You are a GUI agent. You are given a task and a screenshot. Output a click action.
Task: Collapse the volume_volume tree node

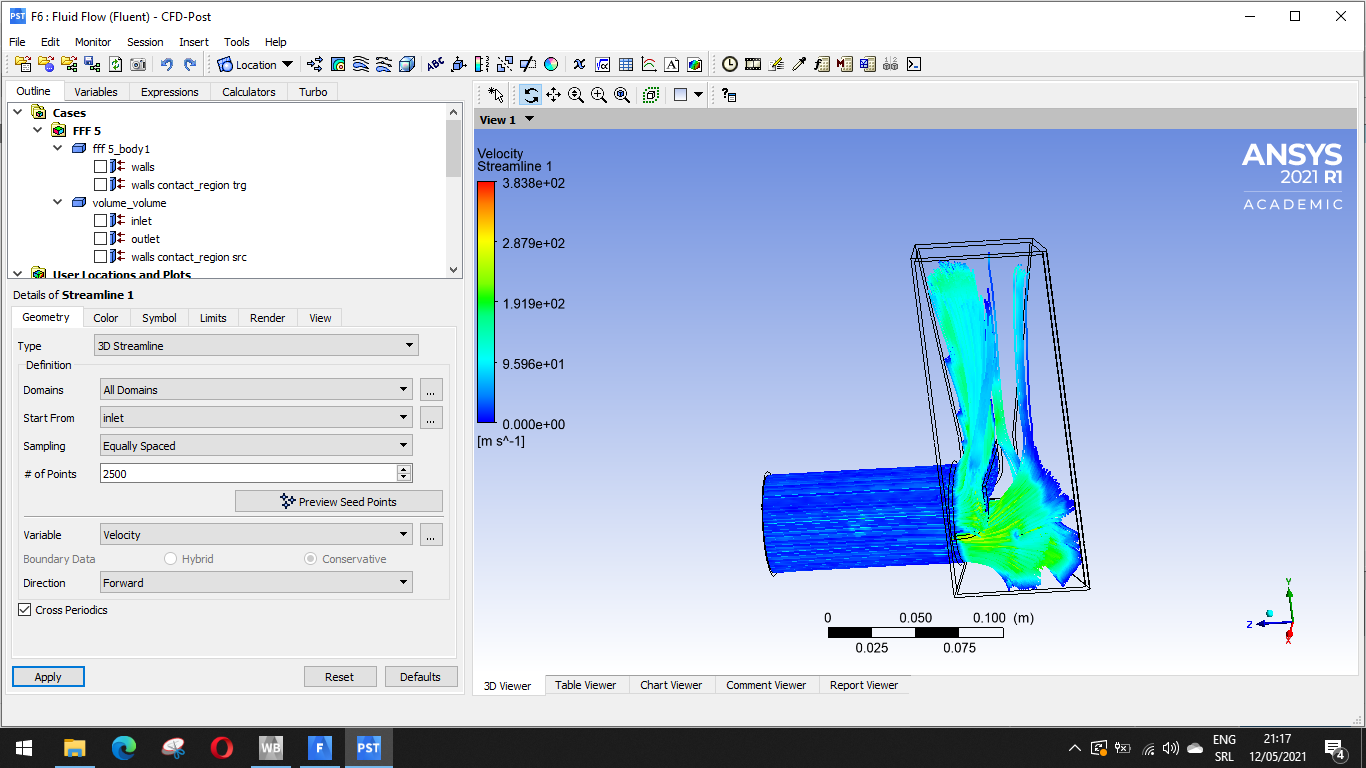coord(58,203)
